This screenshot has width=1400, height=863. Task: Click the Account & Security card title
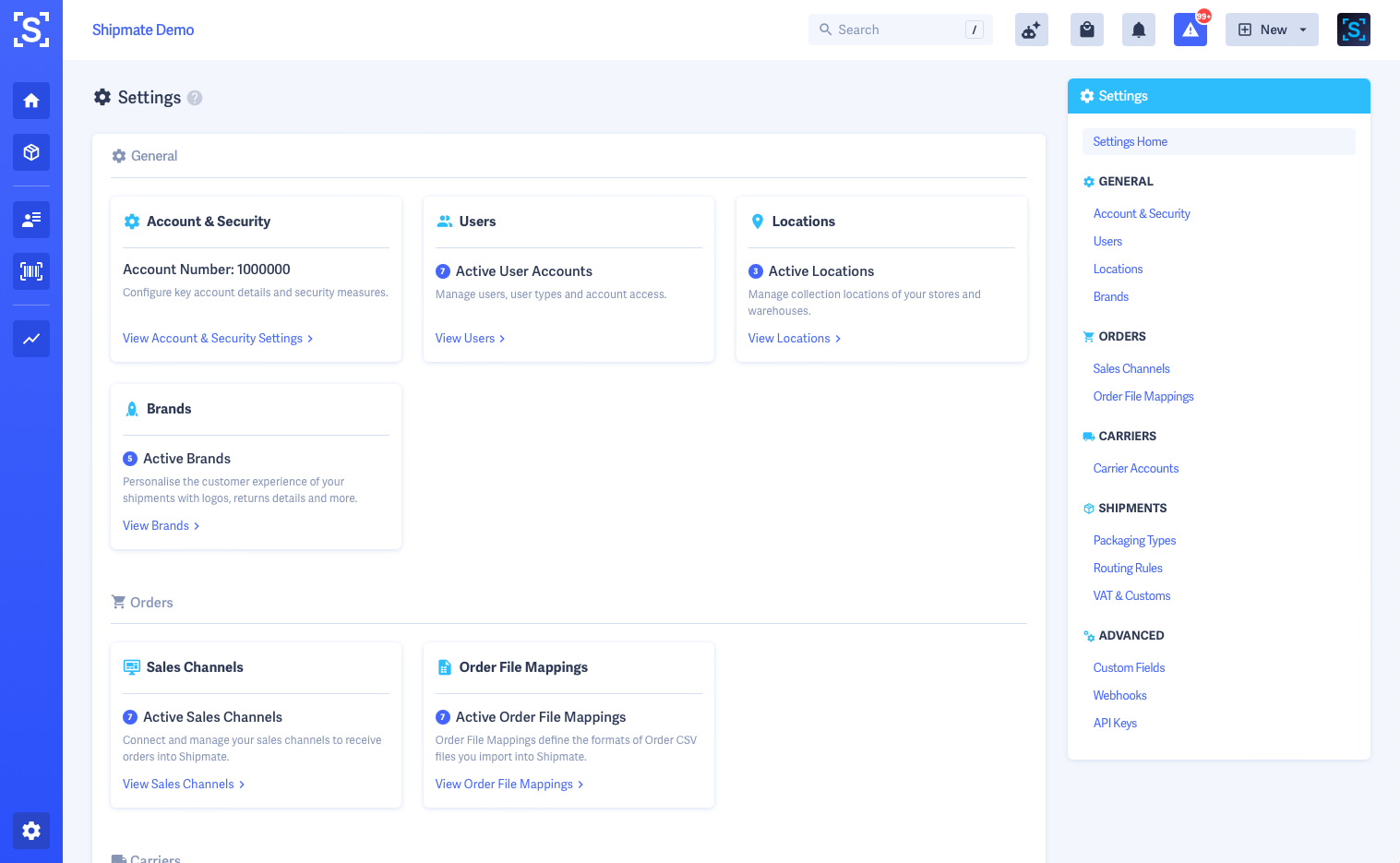209,222
